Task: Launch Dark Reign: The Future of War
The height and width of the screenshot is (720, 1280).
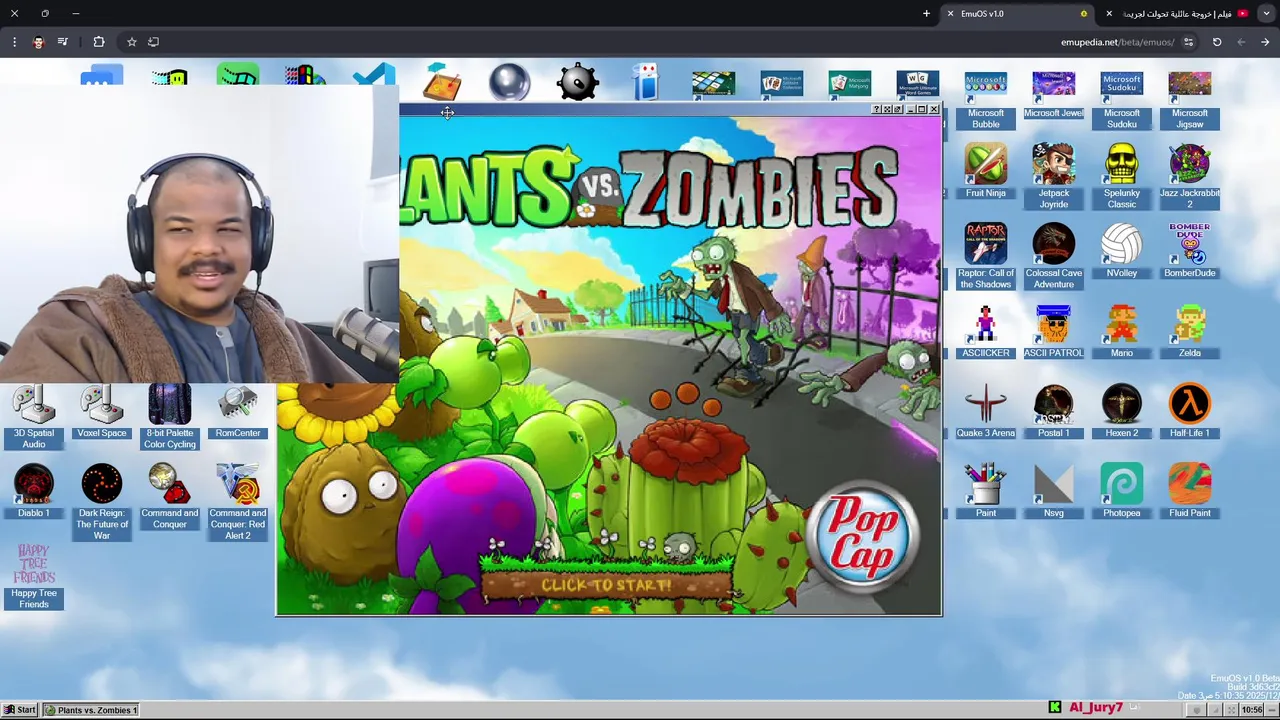Action: coord(101,502)
